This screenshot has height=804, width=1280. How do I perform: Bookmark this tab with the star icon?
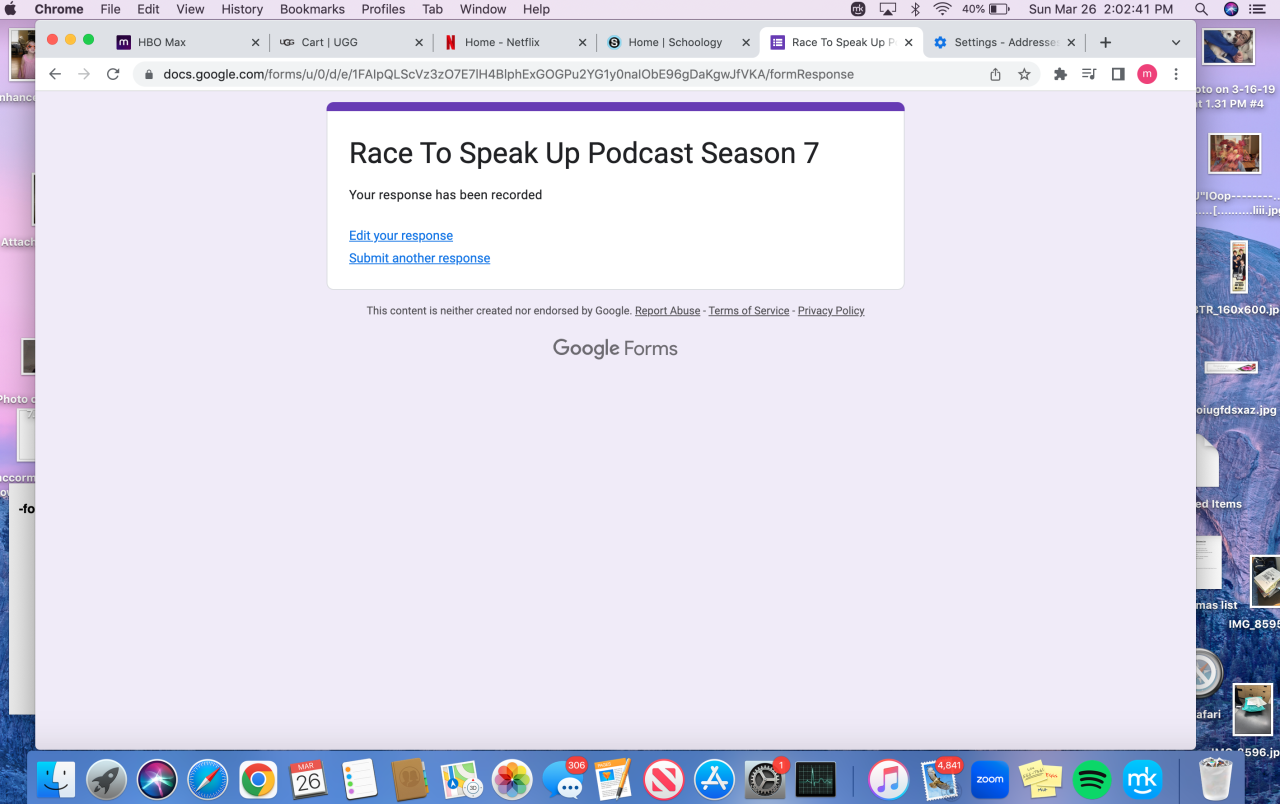1024,74
